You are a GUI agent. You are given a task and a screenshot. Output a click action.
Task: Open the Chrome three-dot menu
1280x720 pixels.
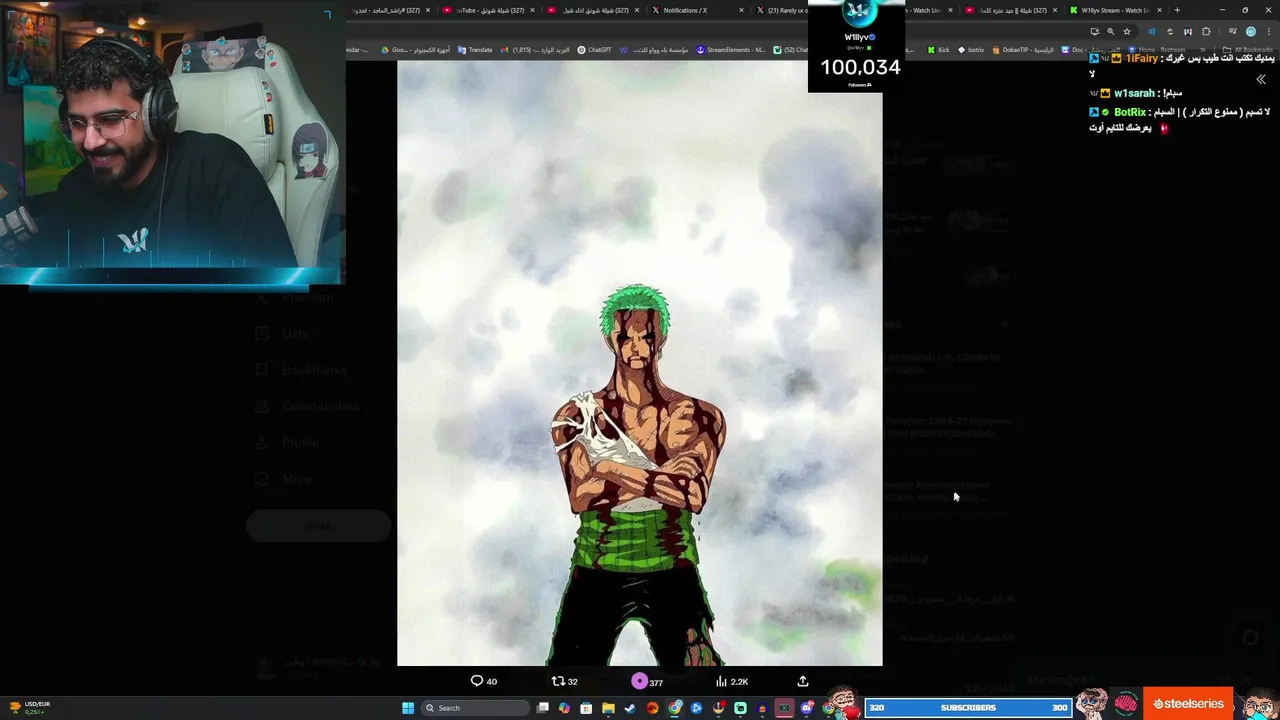1268,32
